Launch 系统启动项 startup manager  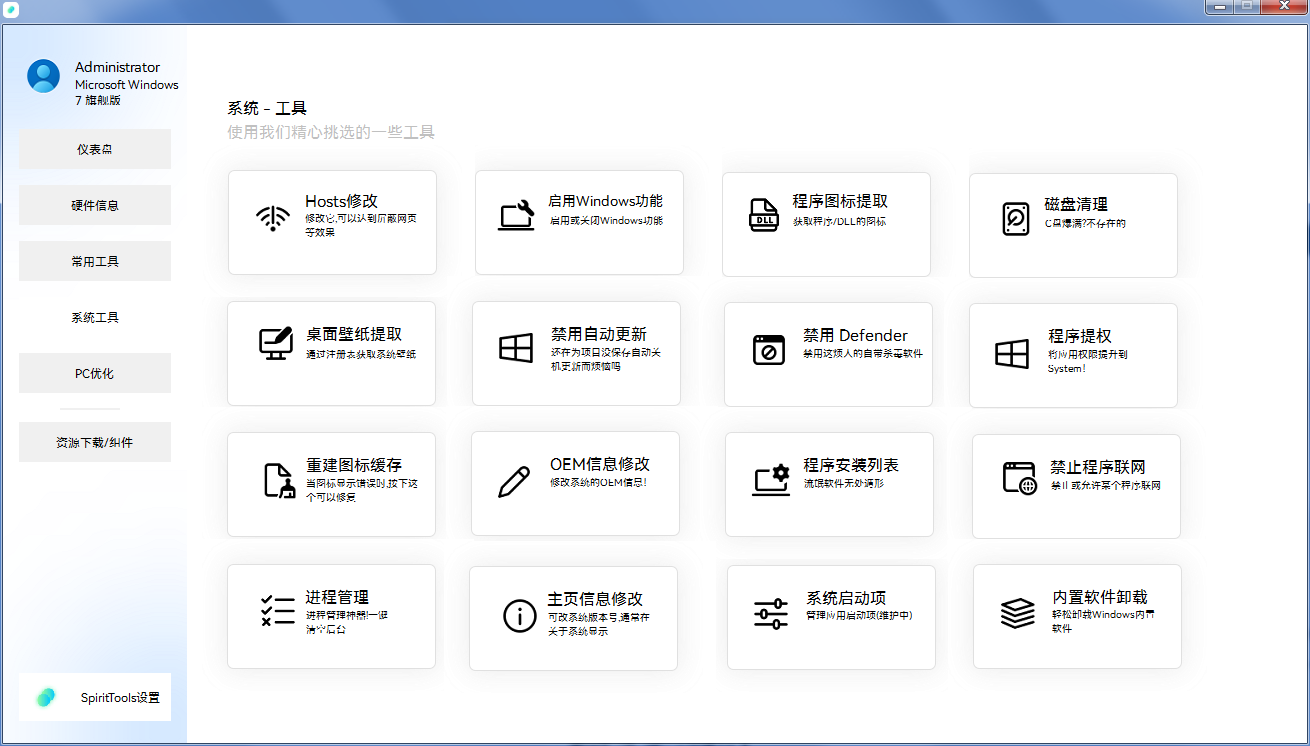coord(831,617)
